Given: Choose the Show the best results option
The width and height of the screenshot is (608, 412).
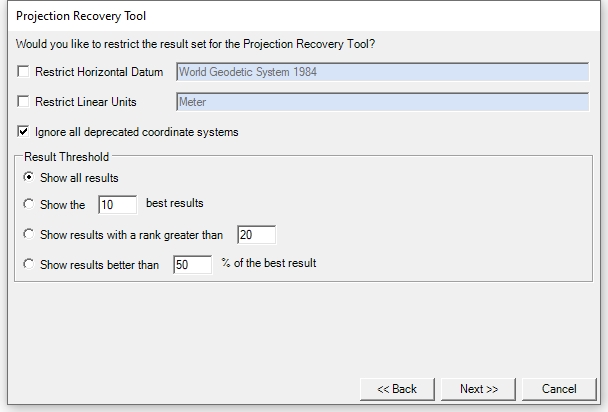Looking at the screenshot, I should click(28, 204).
